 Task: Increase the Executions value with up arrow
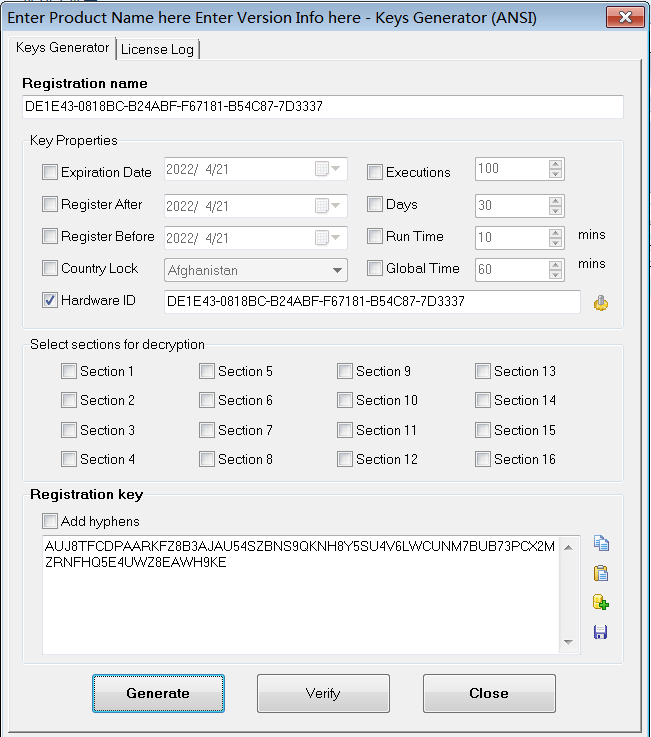tap(556, 165)
